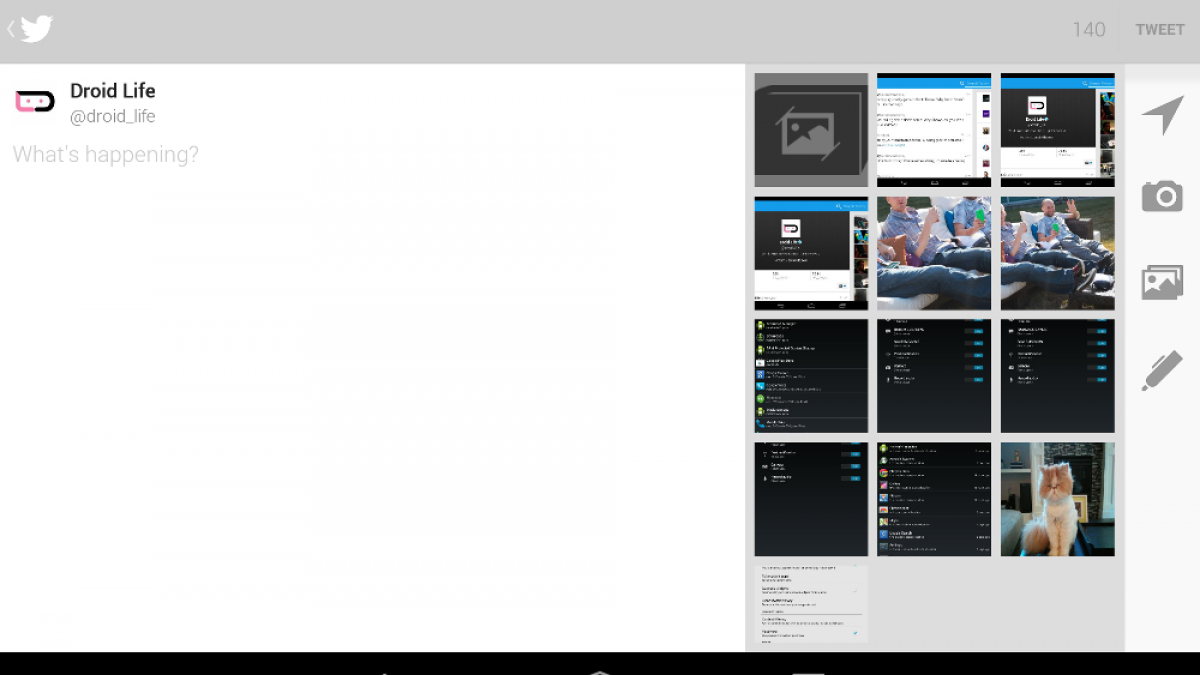
Task: Open the photo gallery icon in sidebar
Action: pos(1162,283)
